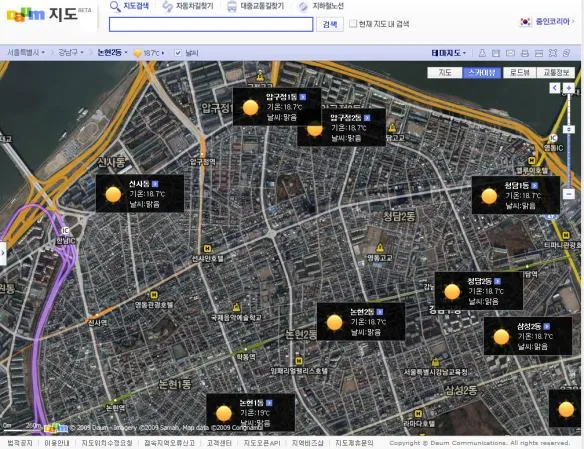Expand the 압구정1동 weather card arrow
The height and width of the screenshot is (449, 584).
coord(303,97)
